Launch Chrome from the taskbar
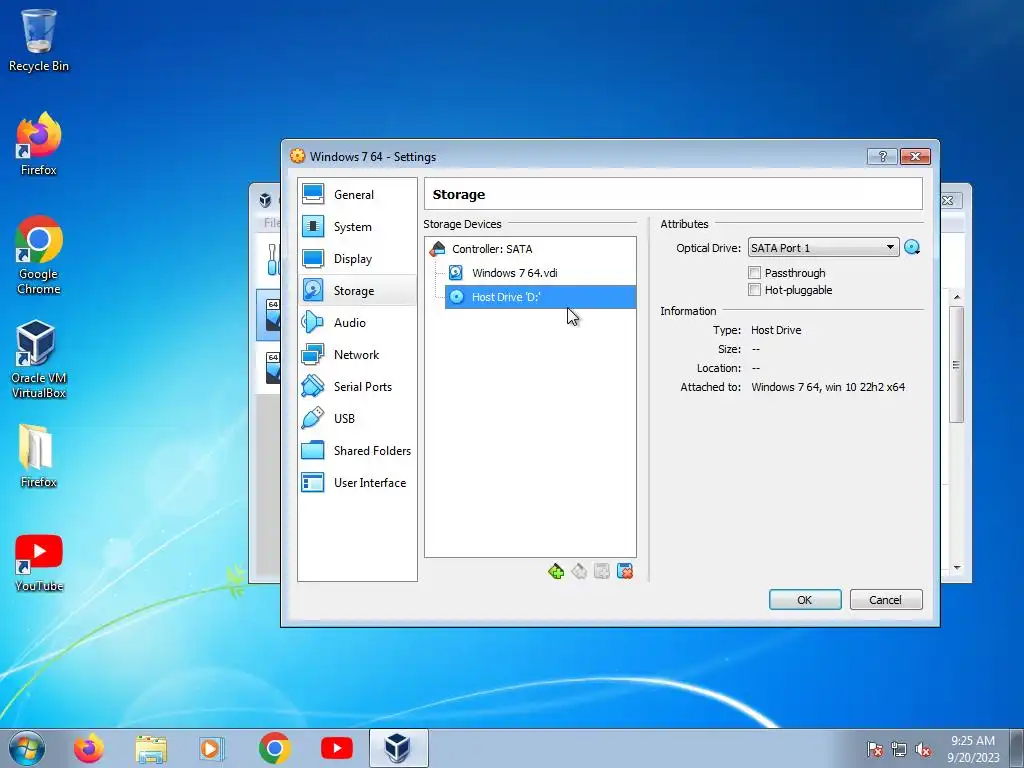 [x=274, y=748]
